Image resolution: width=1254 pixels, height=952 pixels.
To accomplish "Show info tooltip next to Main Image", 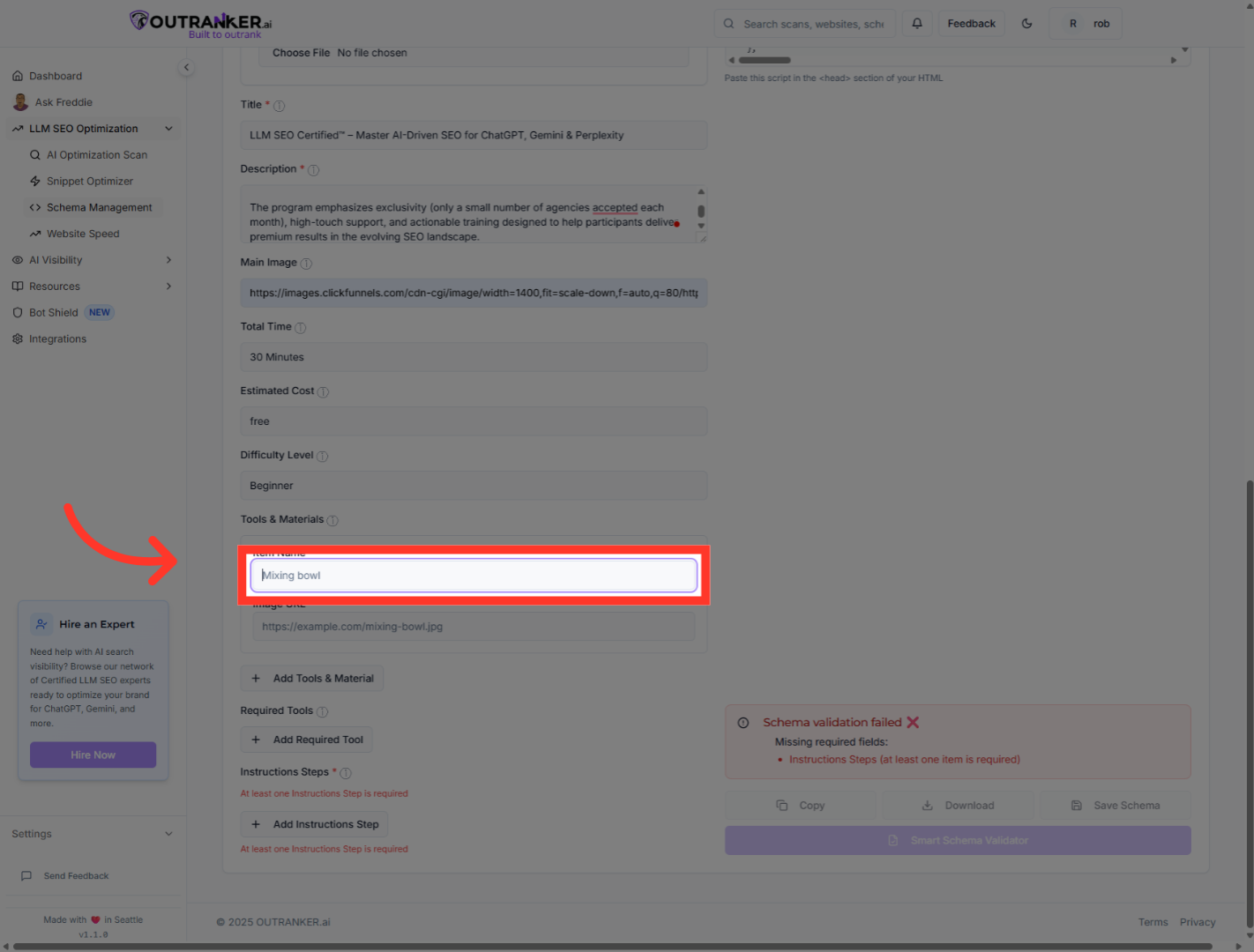I will coord(306,264).
